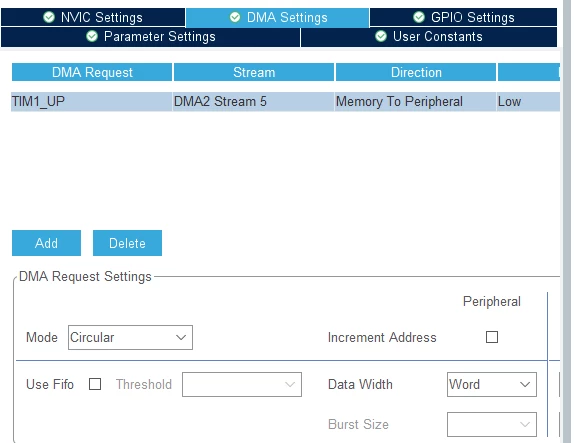Go to the User Constants tab

[x=429, y=37]
